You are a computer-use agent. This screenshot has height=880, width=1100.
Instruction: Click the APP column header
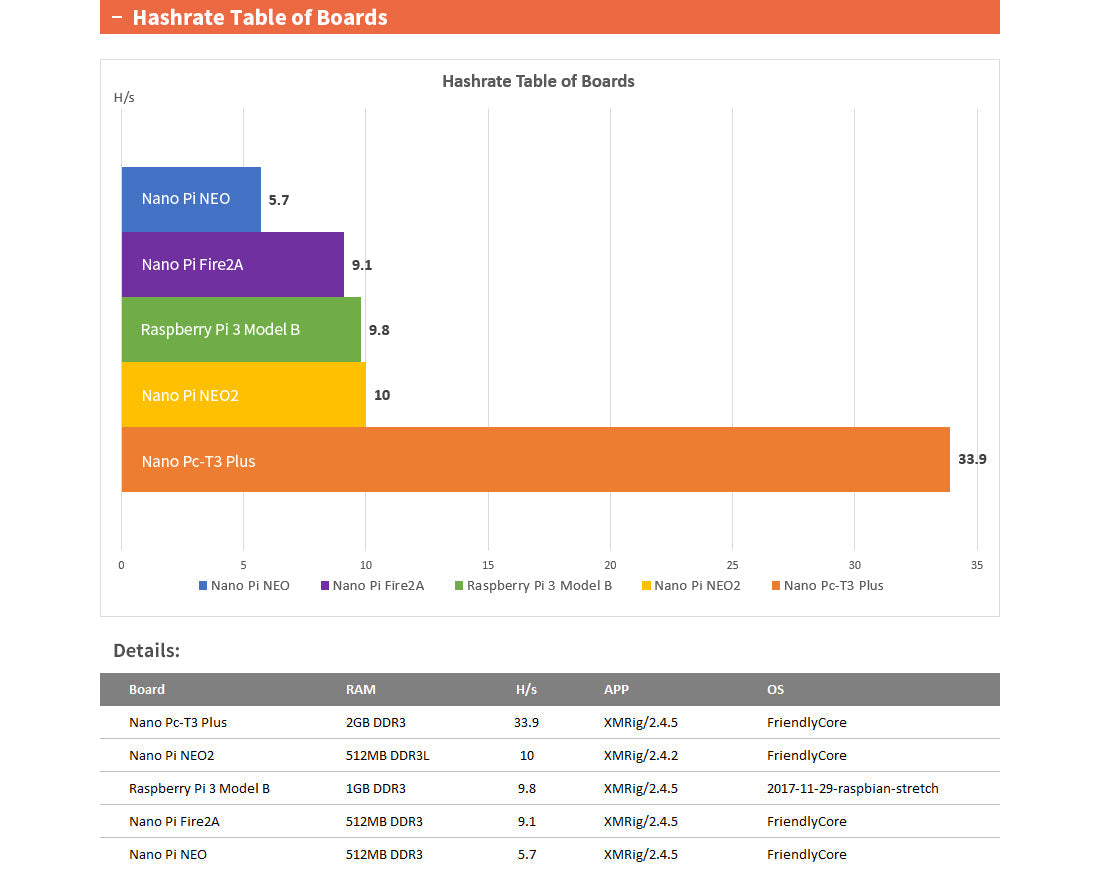click(616, 689)
